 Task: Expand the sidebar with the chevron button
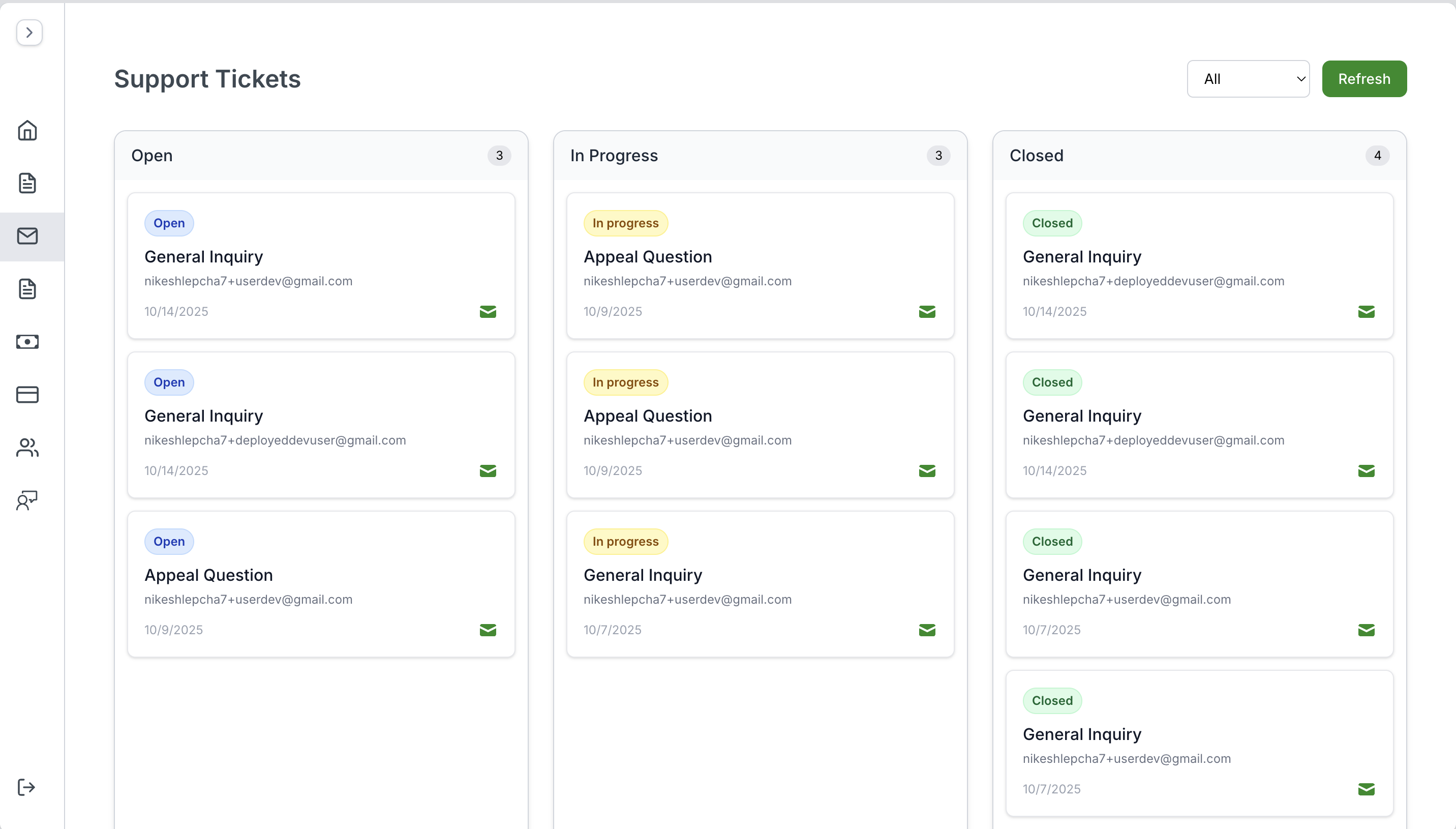(29, 33)
